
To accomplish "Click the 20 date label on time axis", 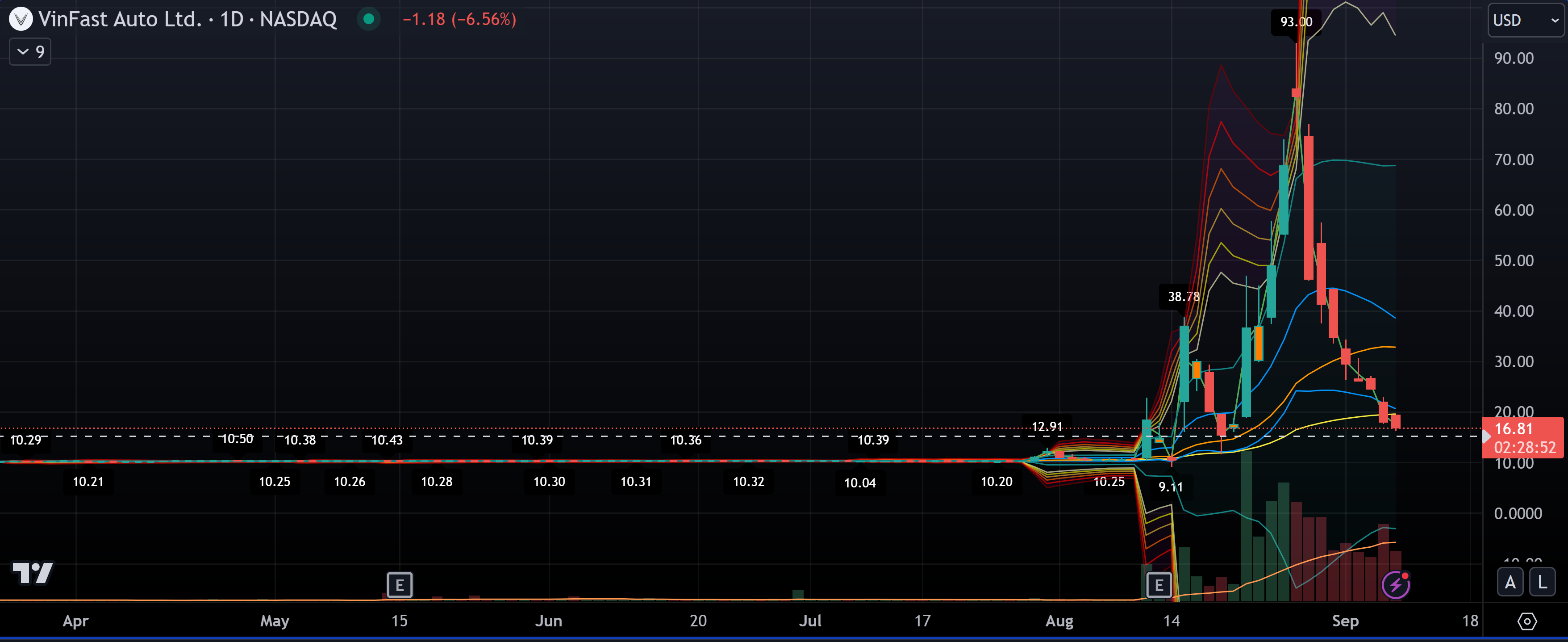I will coord(698,621).
